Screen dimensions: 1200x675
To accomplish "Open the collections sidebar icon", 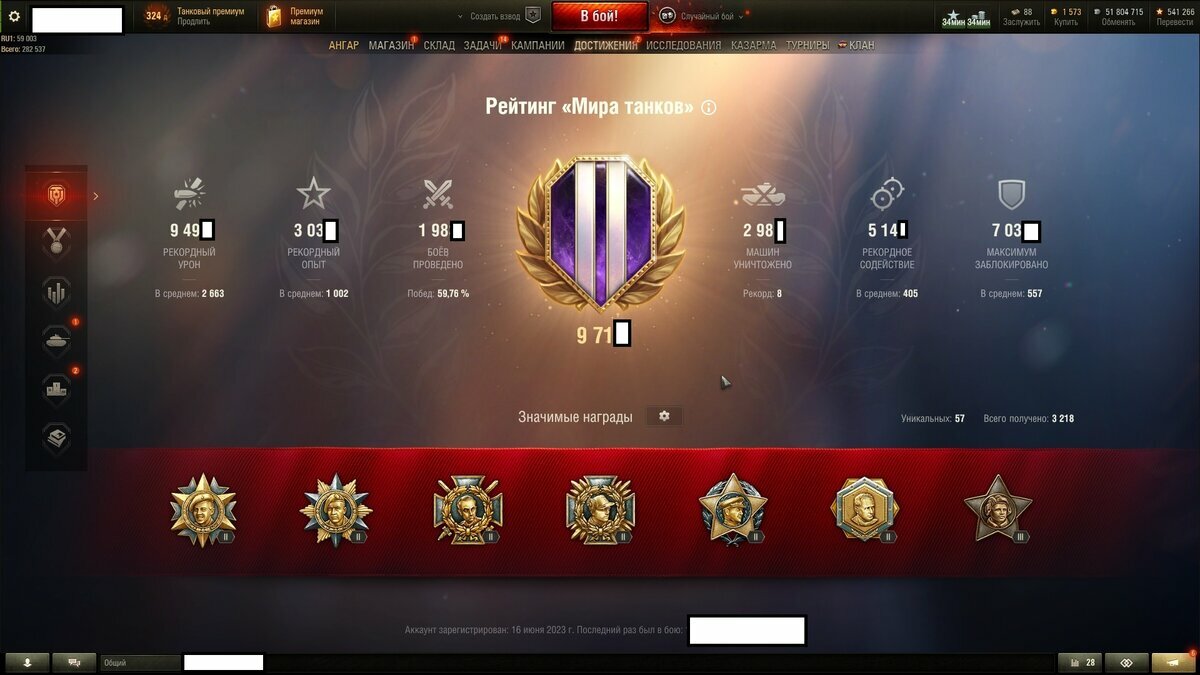I will coord(57,436).
